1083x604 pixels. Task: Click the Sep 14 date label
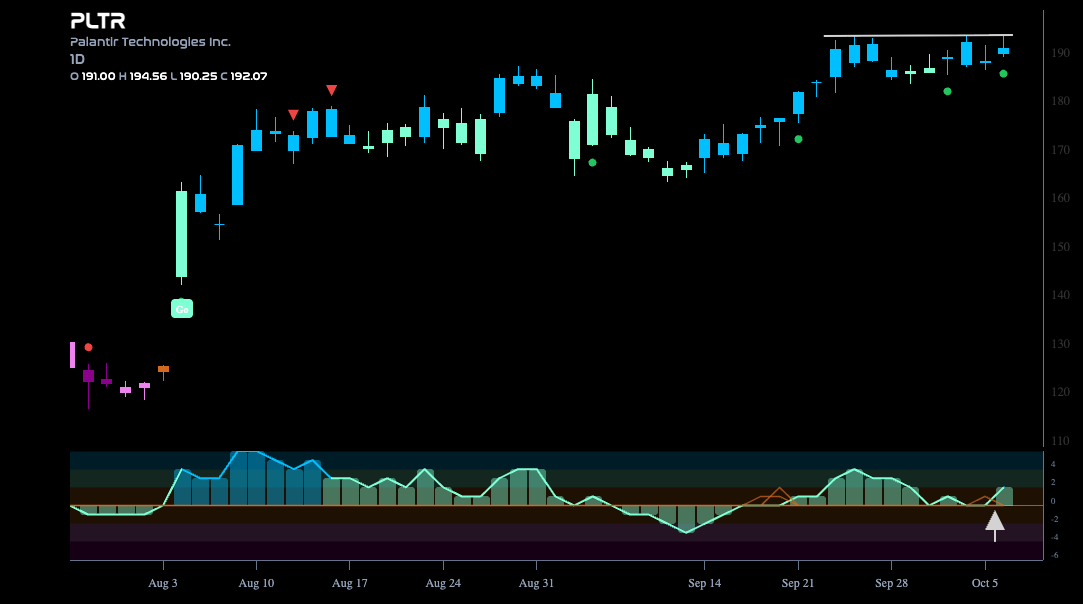pos(705,583)
